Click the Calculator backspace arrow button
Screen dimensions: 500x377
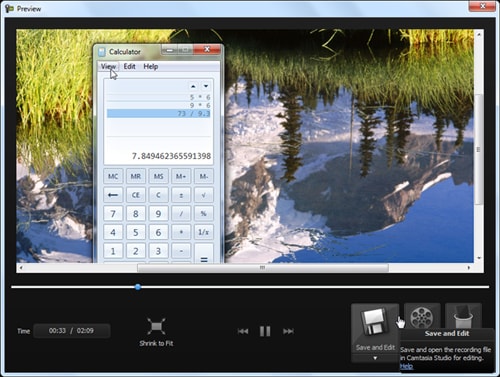pos(113,195)
